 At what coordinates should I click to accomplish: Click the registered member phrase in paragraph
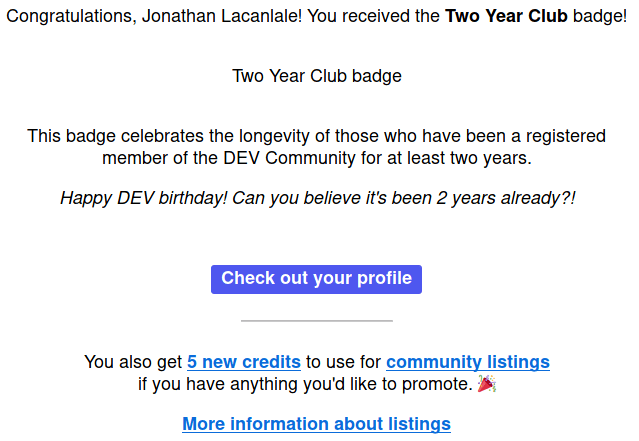[317, 147]
